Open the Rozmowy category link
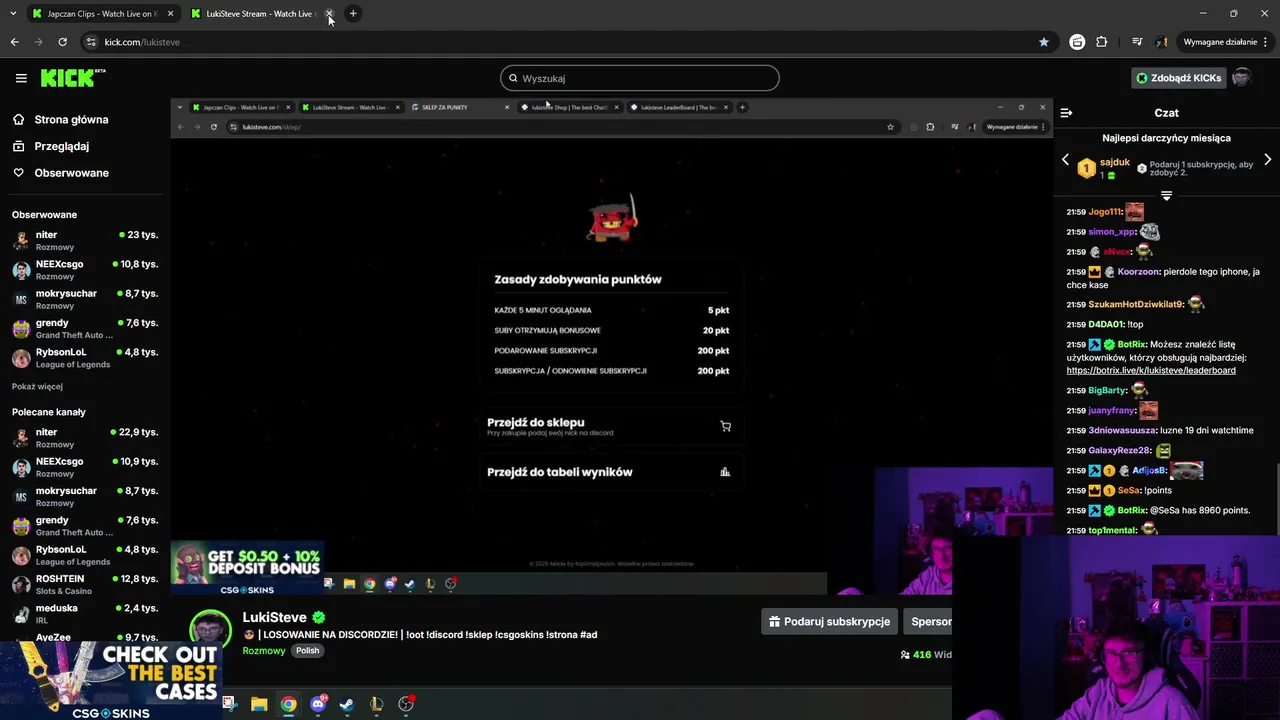 [264, 651]
